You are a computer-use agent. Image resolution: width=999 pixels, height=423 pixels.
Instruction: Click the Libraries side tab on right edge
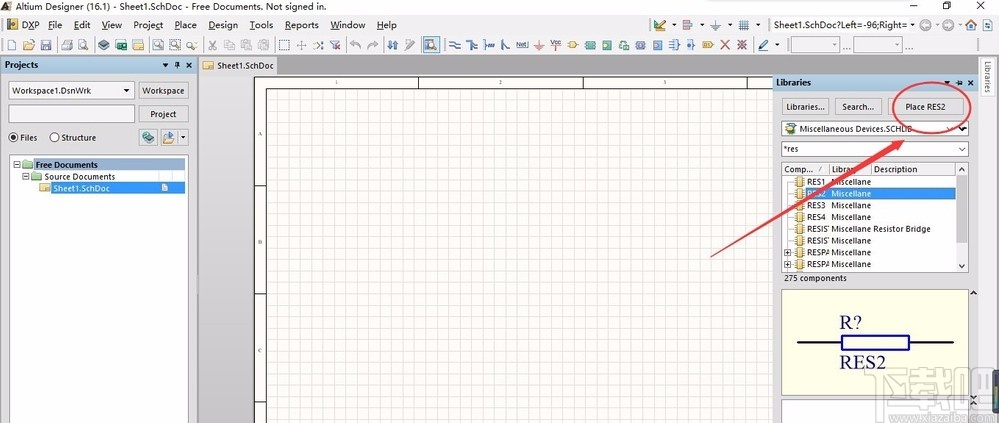click(987, 76)
